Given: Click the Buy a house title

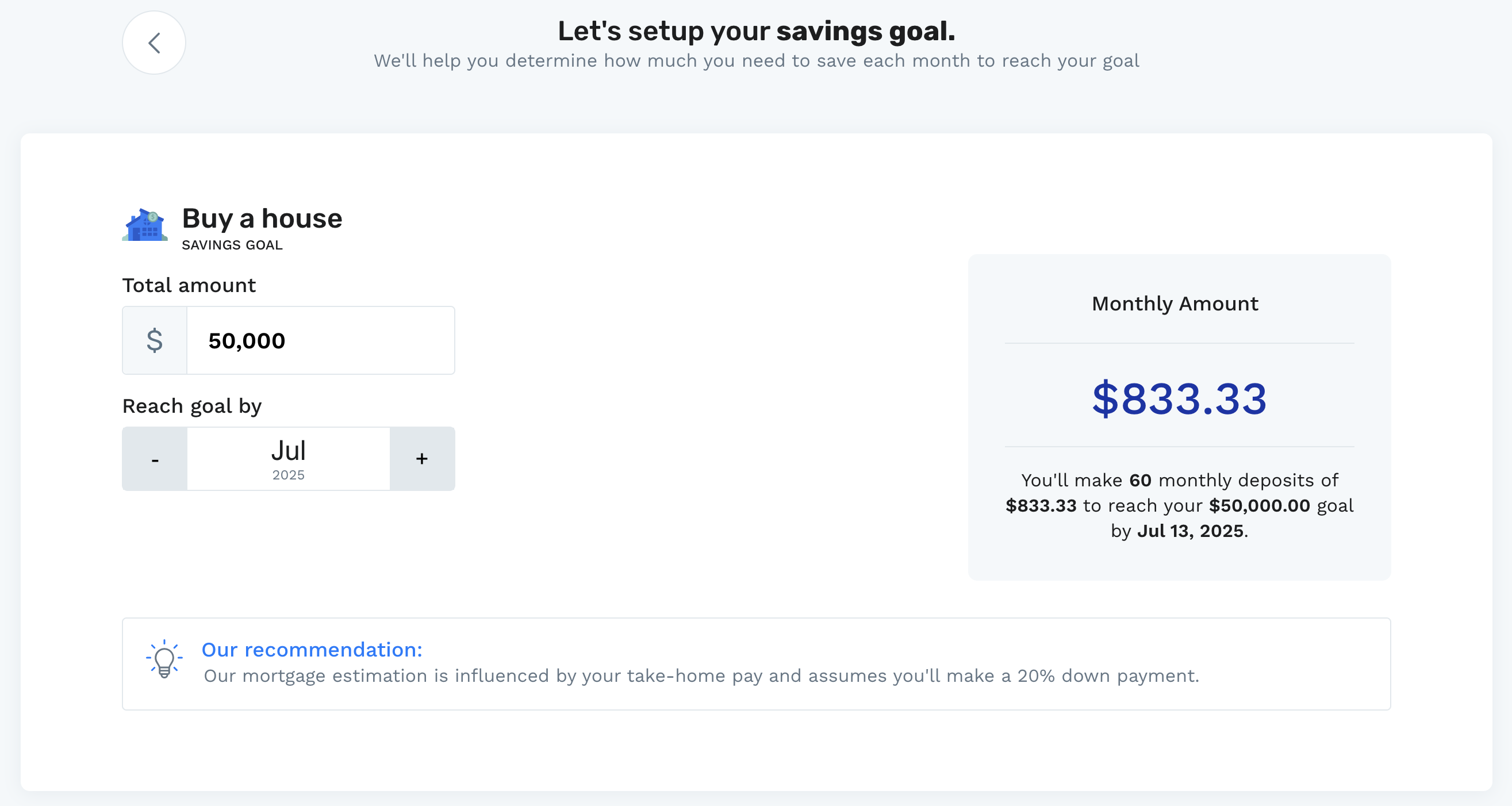Looking at the screenshot, I should tap(262, 218).
